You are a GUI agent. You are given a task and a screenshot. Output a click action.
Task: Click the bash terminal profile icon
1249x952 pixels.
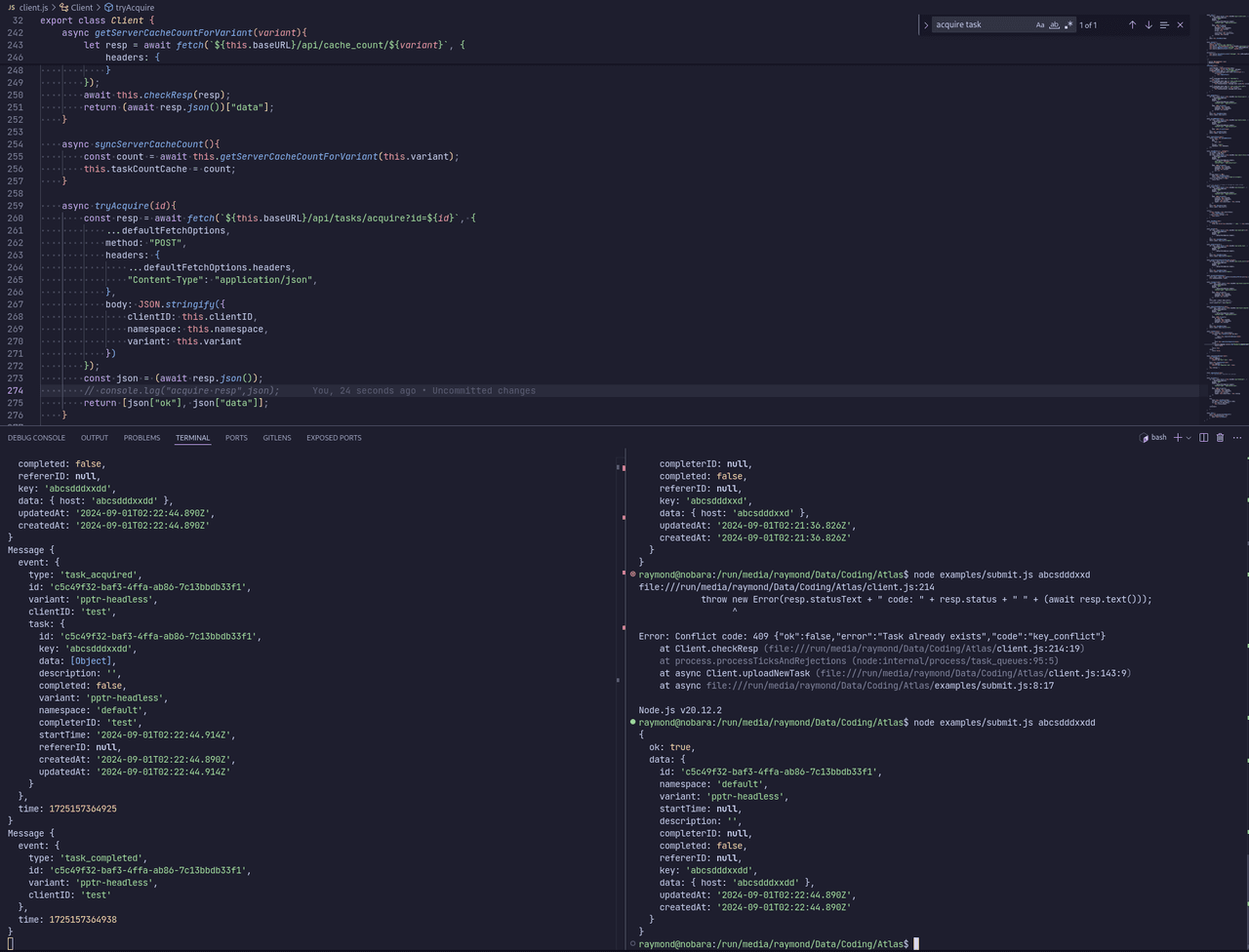1144,438
